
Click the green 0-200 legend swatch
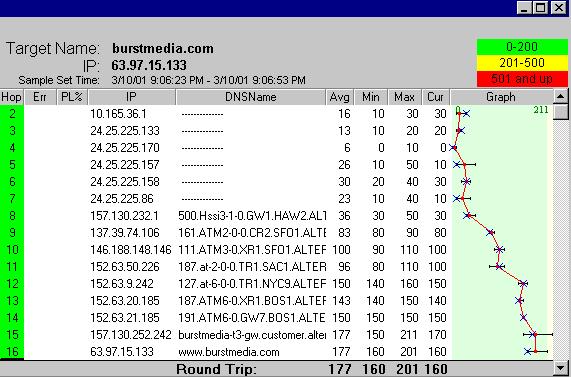(522, 47)
